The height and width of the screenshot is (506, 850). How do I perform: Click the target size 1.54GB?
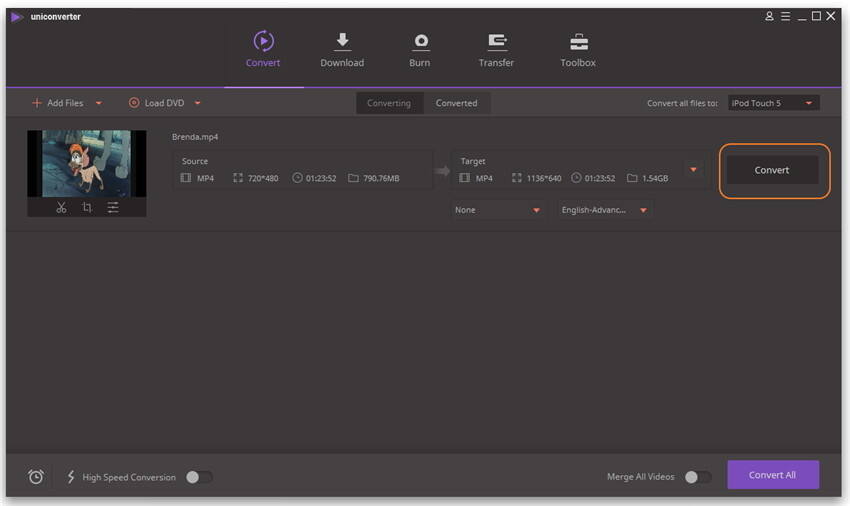(x=655, y=178)
